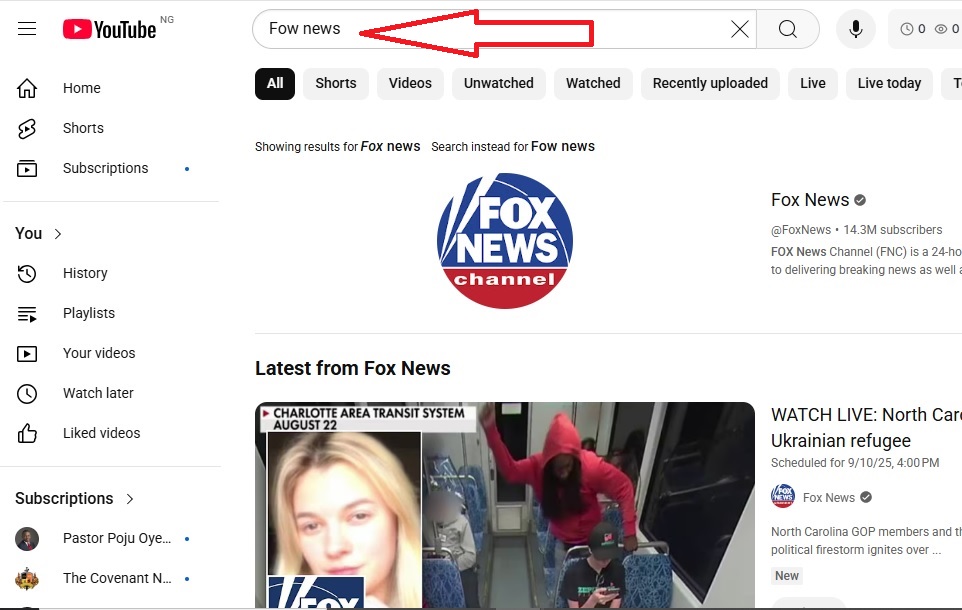Open The Covenant N channel avatar

coord(27,579)
